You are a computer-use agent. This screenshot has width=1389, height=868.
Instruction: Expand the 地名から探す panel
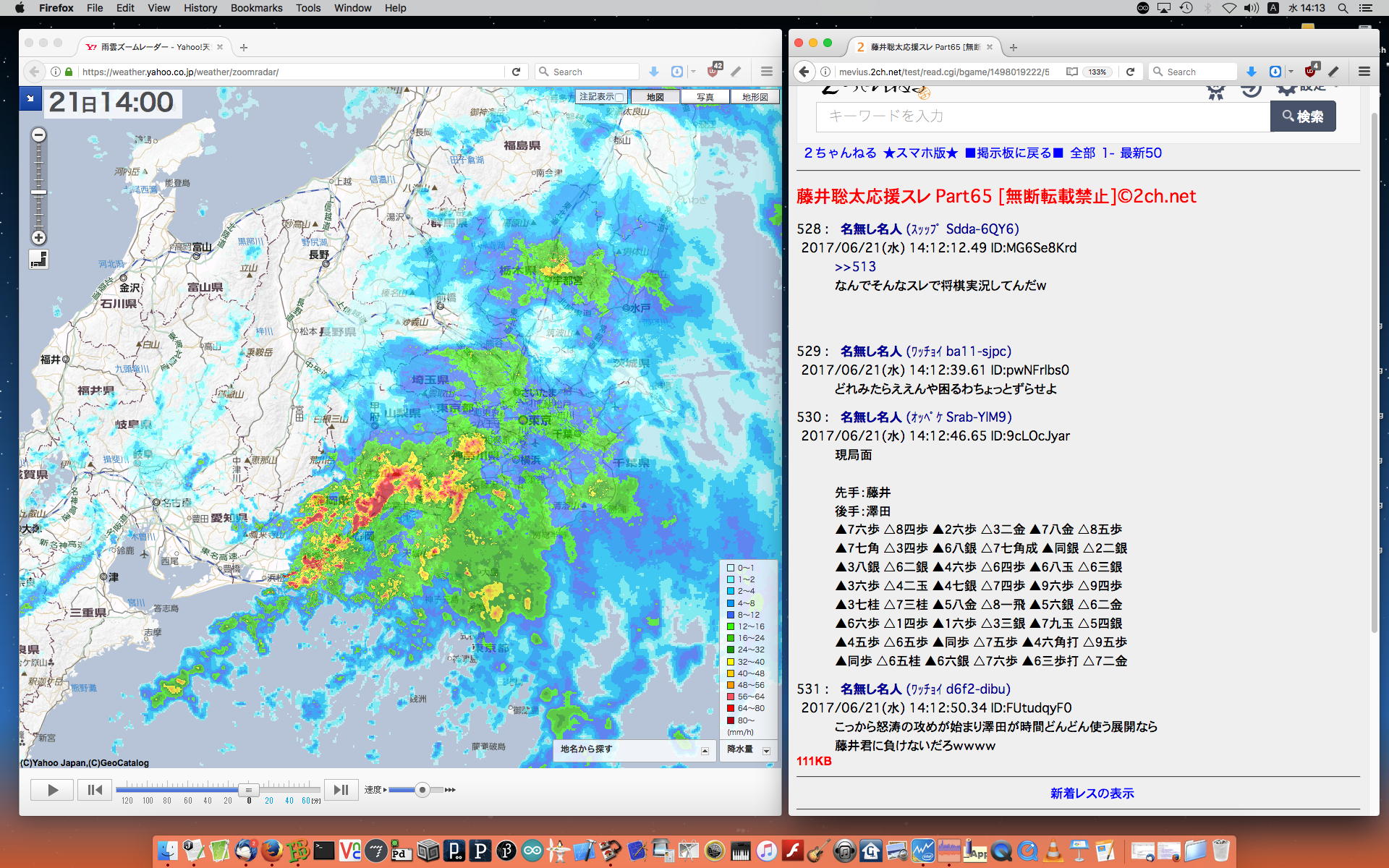(x=705, y=750)
